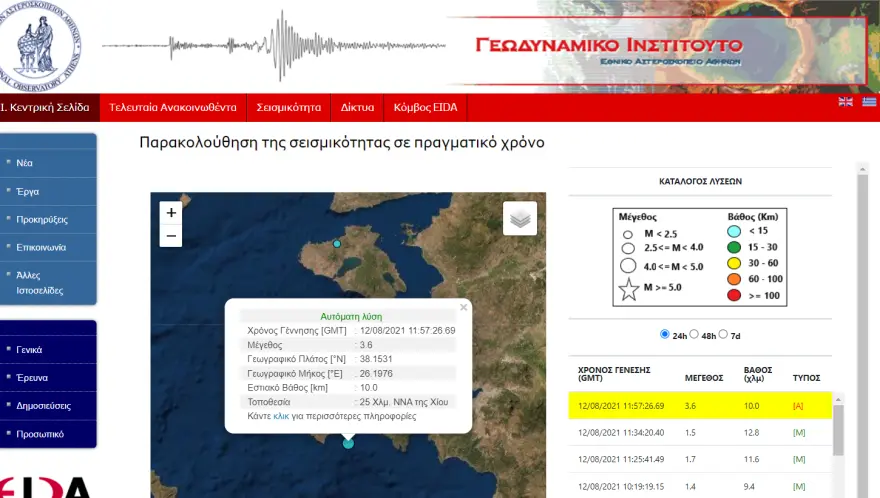The image size is (880, 498).
Task: Open the Σεισμικότητα menu
Action: point(288,107)
